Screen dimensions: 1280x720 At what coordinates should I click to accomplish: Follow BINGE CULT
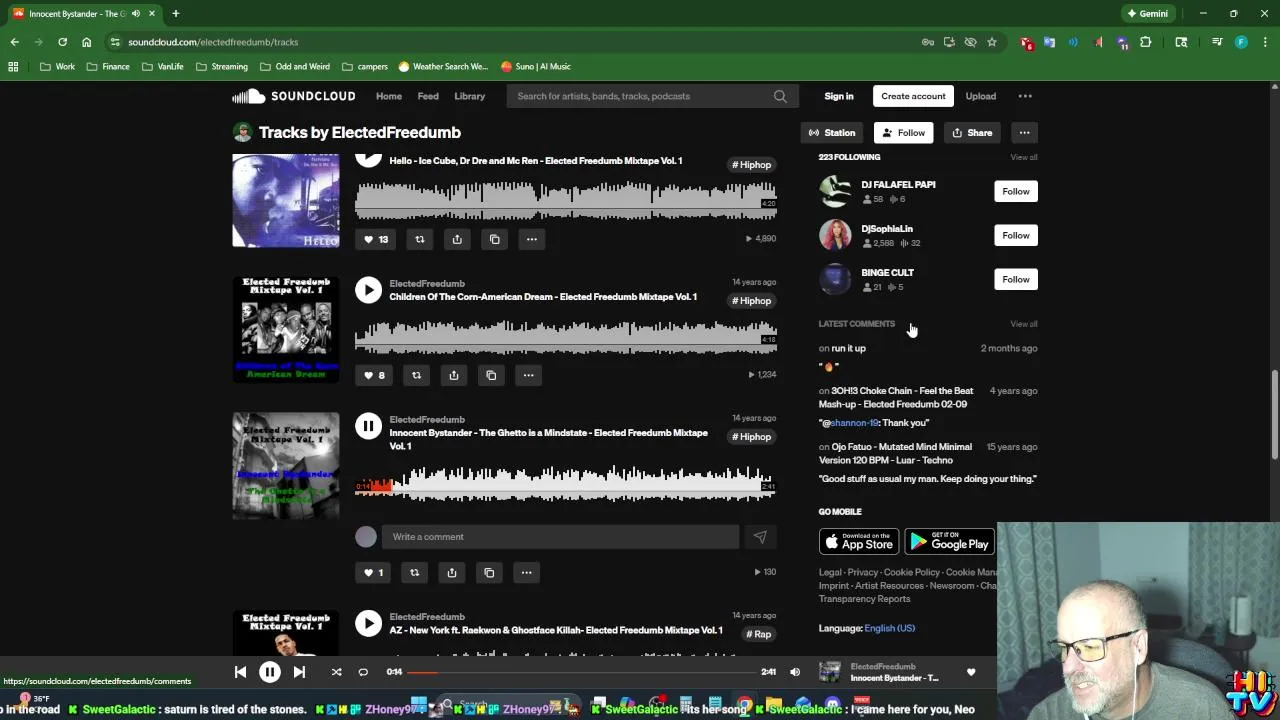(x=1015, y=279)
